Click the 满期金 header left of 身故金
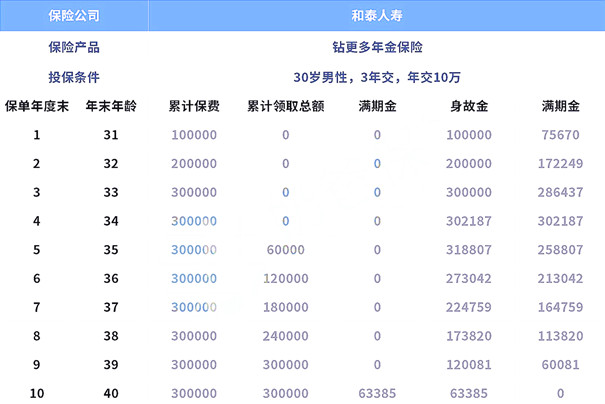The image size is (605, 404). click(x=377, y=106)
